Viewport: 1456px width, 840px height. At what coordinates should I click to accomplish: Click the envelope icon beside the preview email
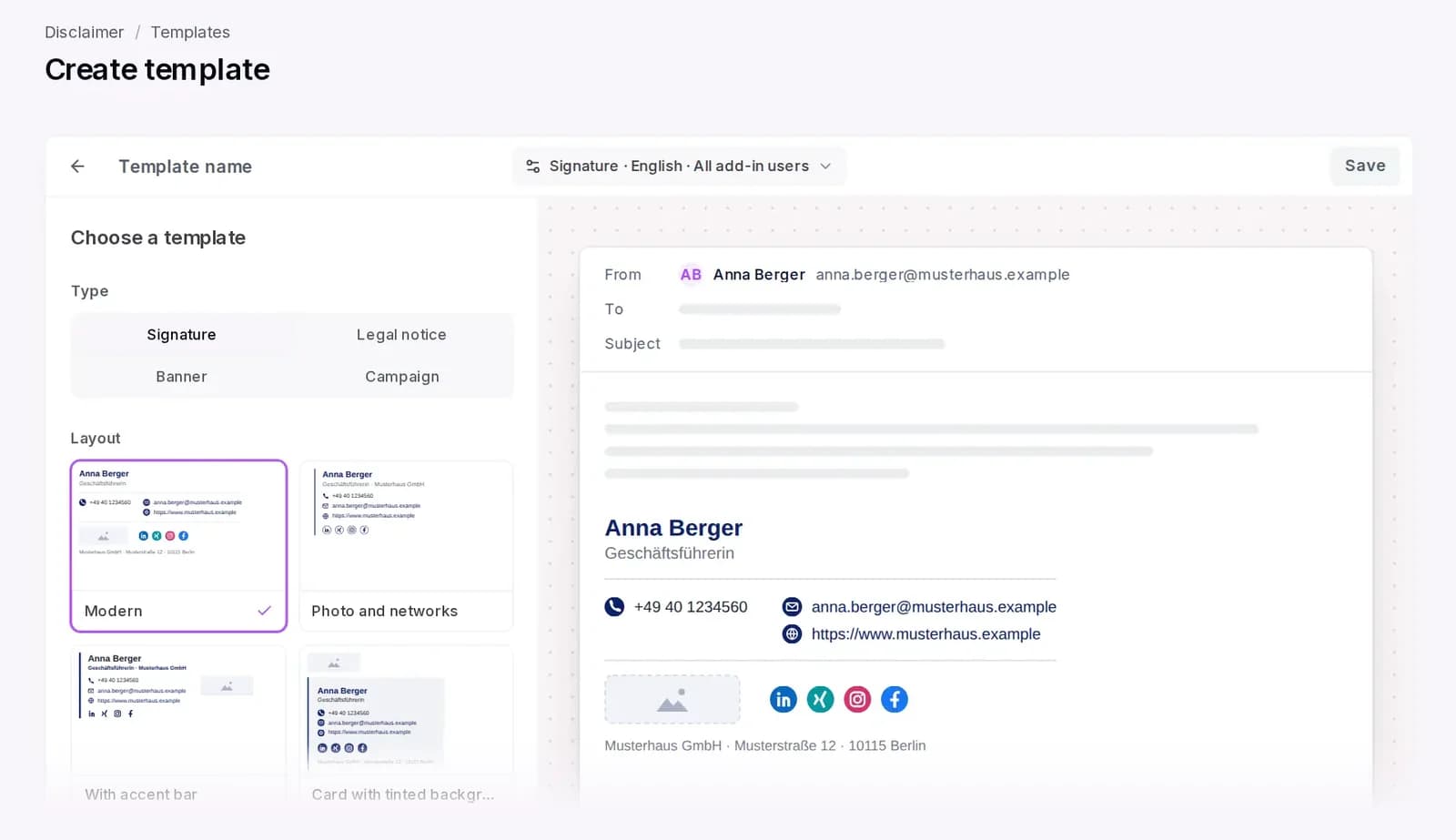tap(792, 606)
